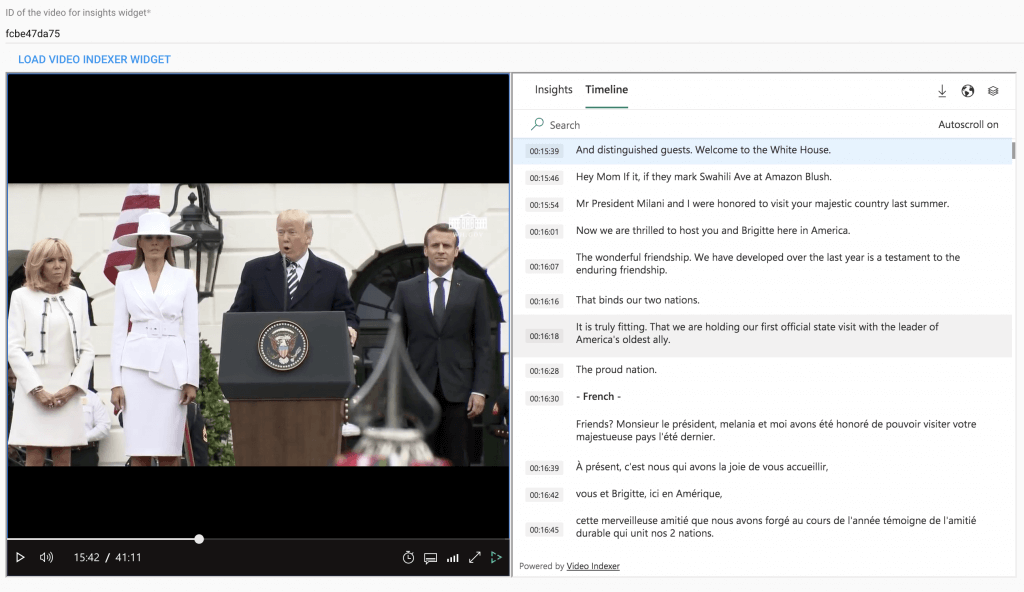The width and height of the screenshot is (1024, 592).
Task: Open the view layers icon
Action: coord(993,91)
